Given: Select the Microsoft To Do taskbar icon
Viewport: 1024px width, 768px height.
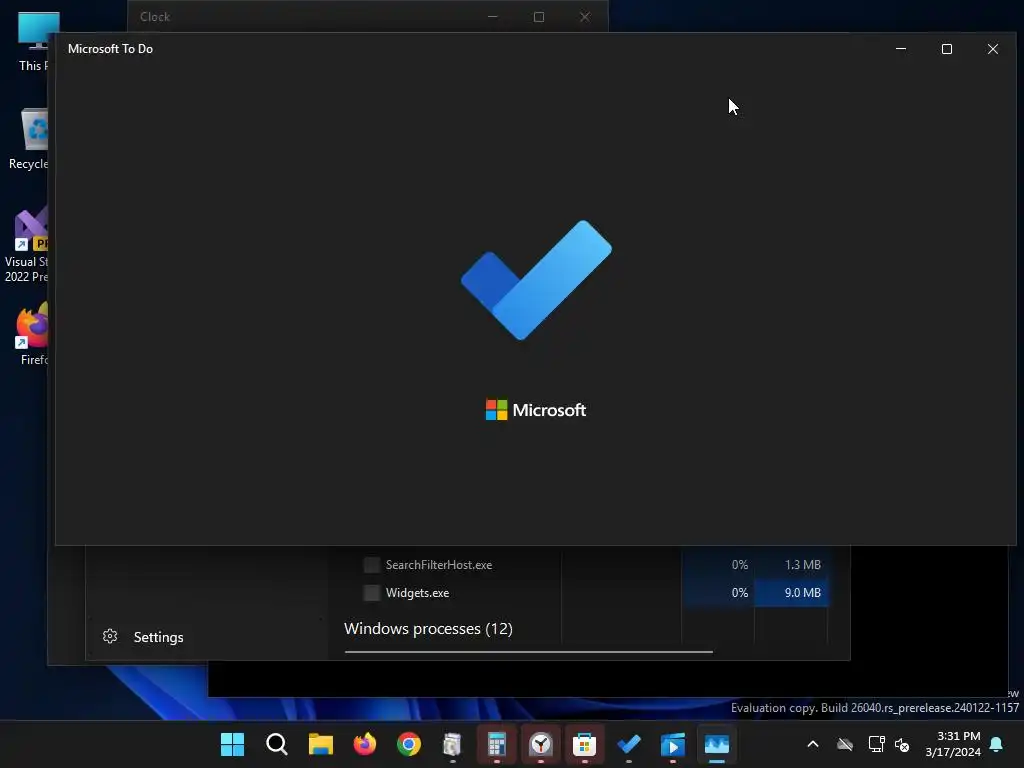Looking at the screenshot, I should point(629,744).
